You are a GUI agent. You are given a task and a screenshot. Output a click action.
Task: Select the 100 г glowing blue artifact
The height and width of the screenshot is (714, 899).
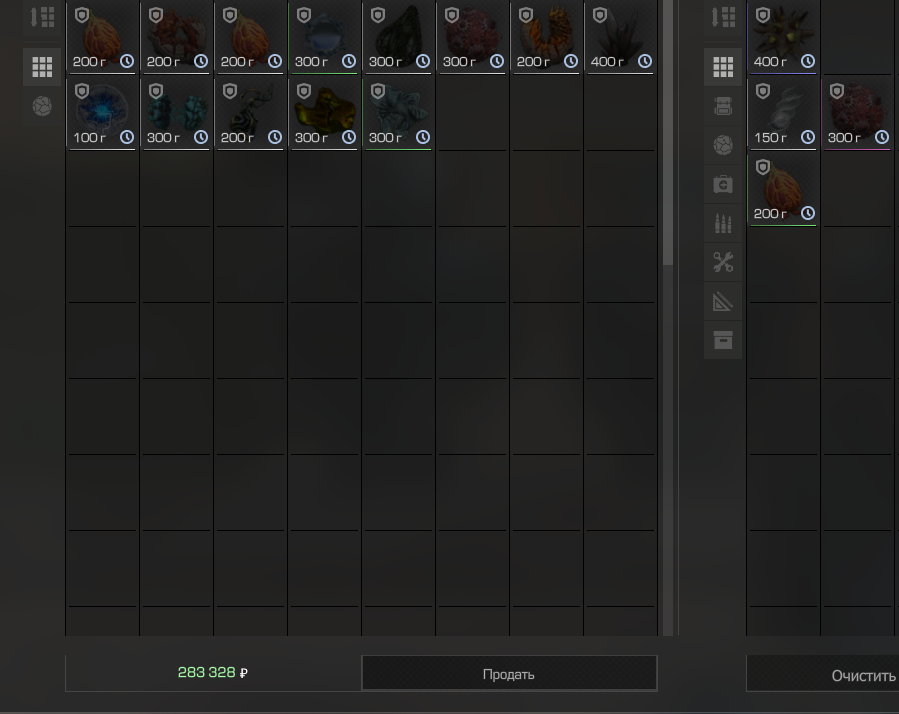(102, 114)
